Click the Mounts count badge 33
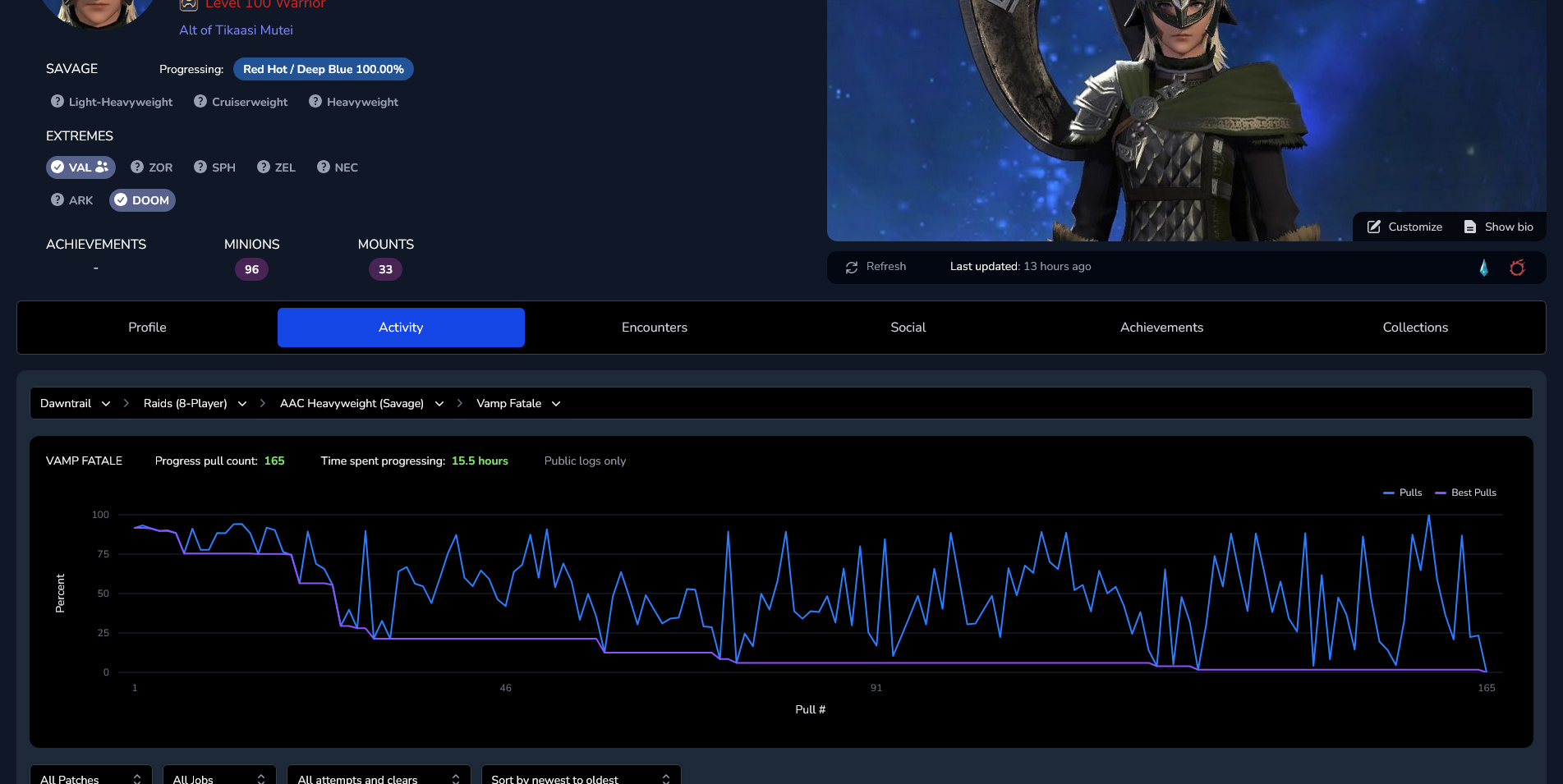 385,269
